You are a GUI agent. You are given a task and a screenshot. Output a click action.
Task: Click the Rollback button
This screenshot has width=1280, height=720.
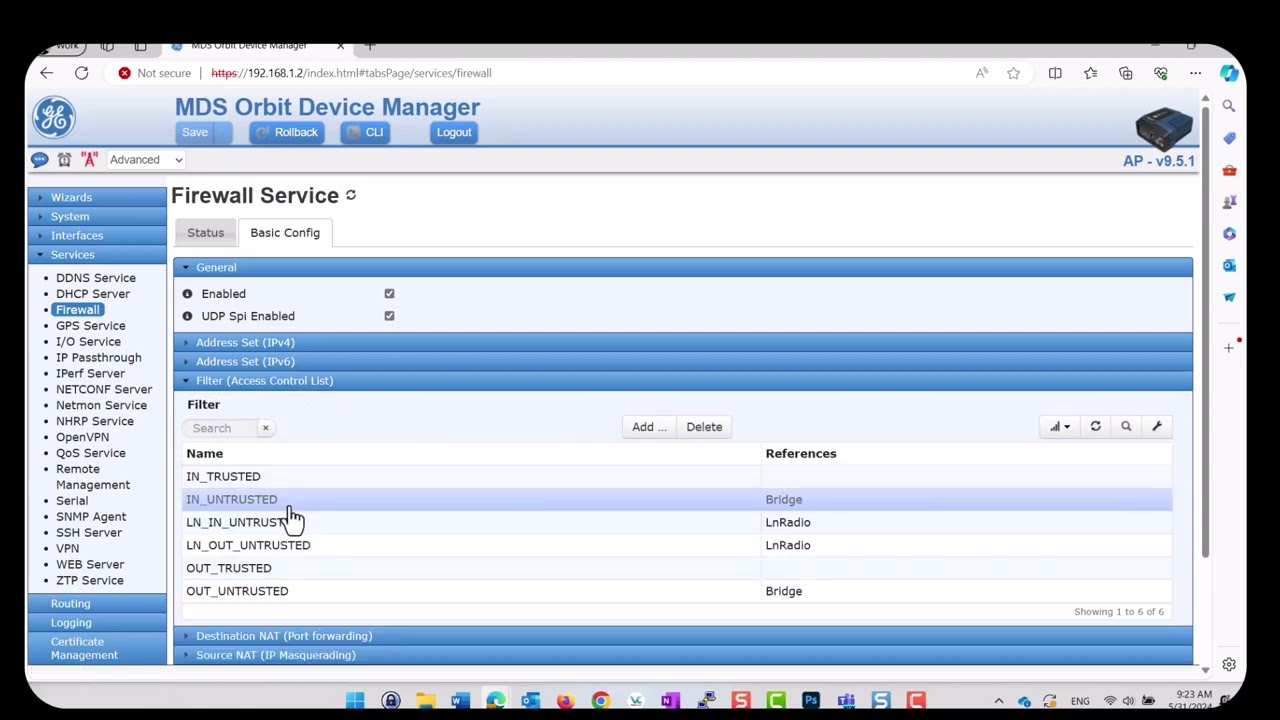tap(286, 132)
